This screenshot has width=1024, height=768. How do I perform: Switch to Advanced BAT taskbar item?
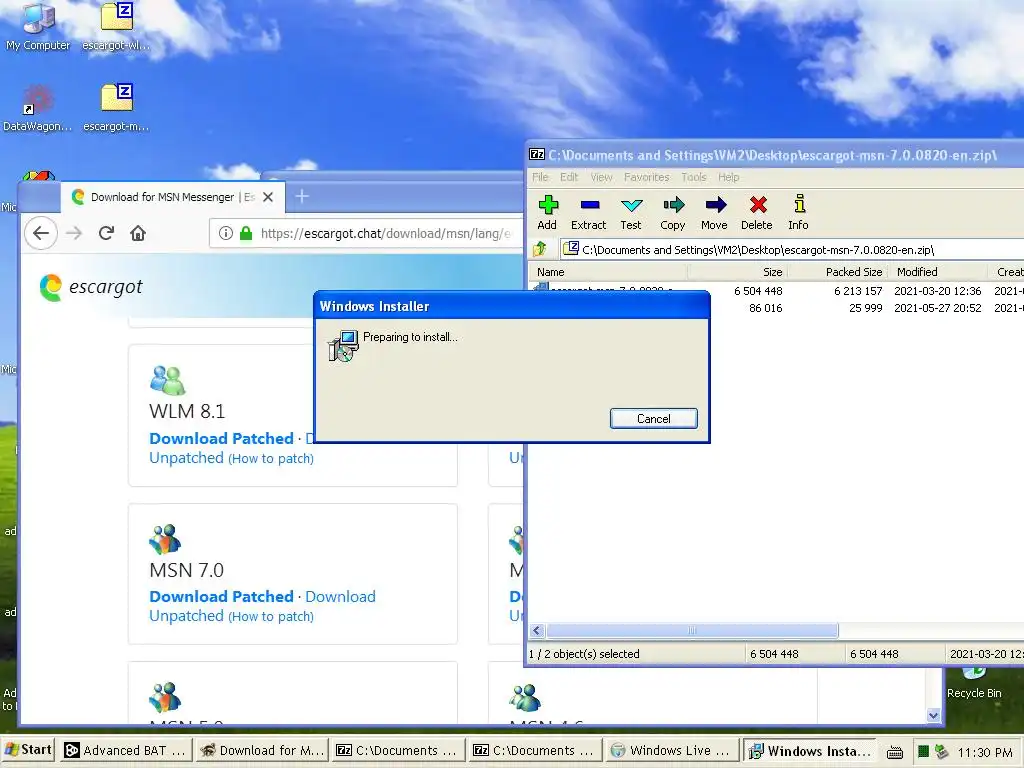click(x=125, y=751)
